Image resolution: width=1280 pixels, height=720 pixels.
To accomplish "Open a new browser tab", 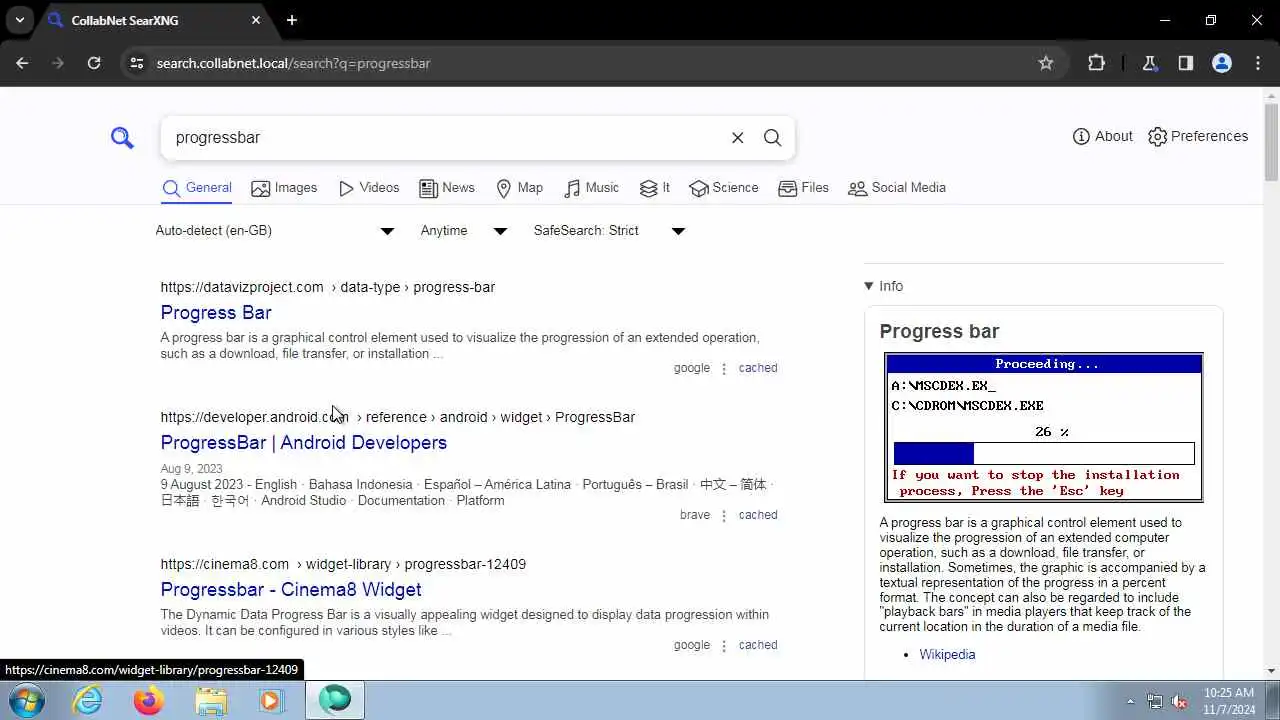I will tap(292, 20).
